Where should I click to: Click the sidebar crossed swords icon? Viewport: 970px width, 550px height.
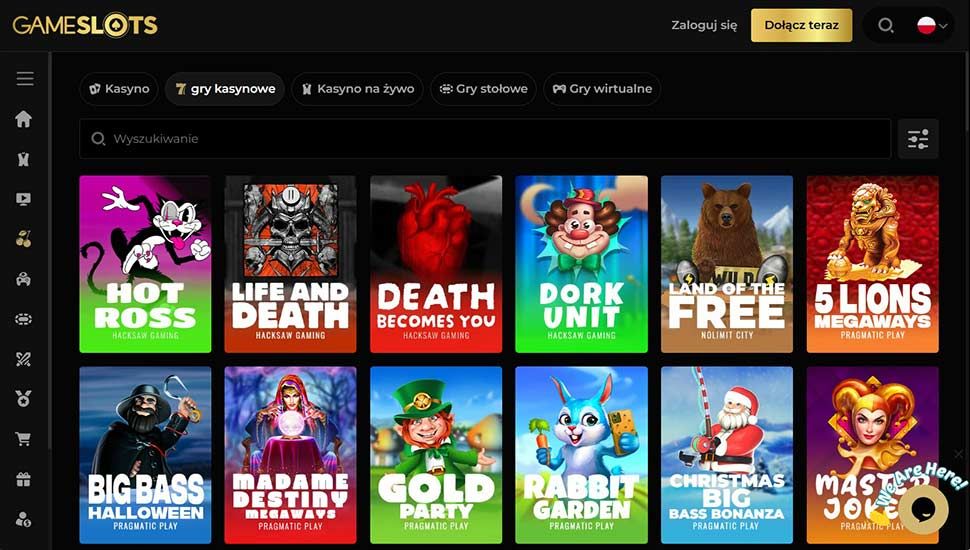point(24,359)
